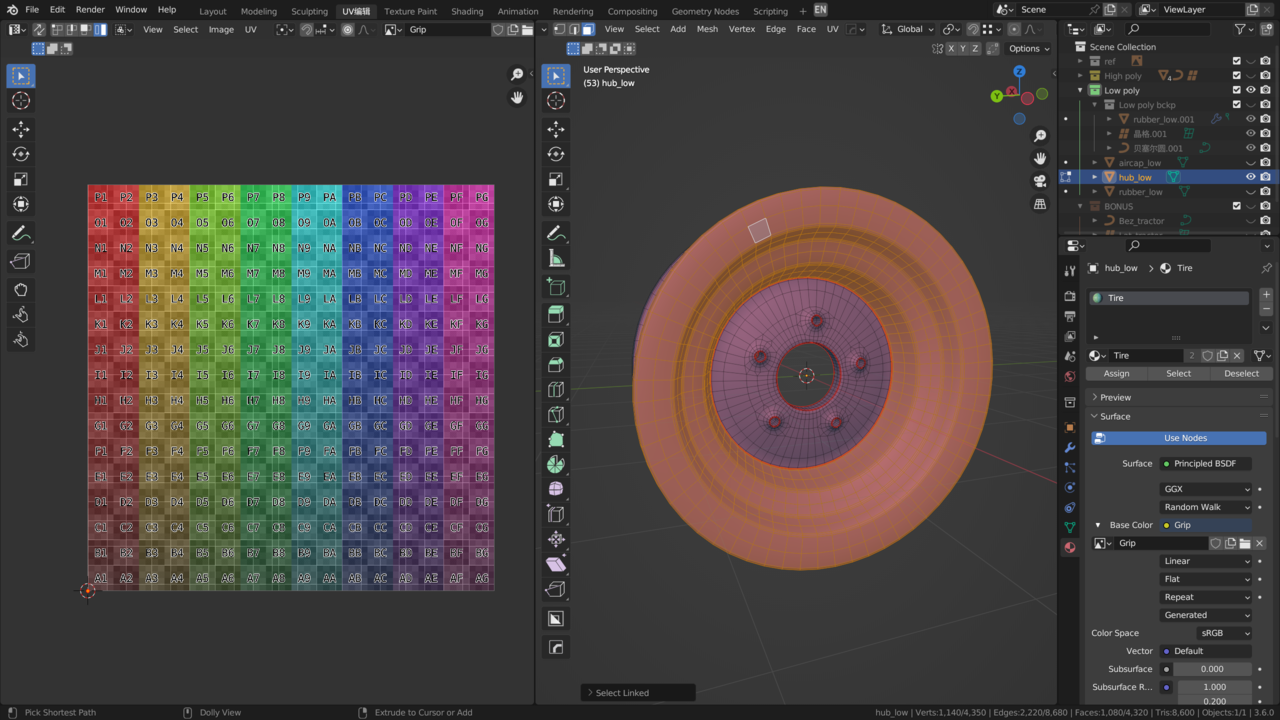Select the Rotate tool in UV editor
The image size is (1280, 720).
(x=21, y=154)
